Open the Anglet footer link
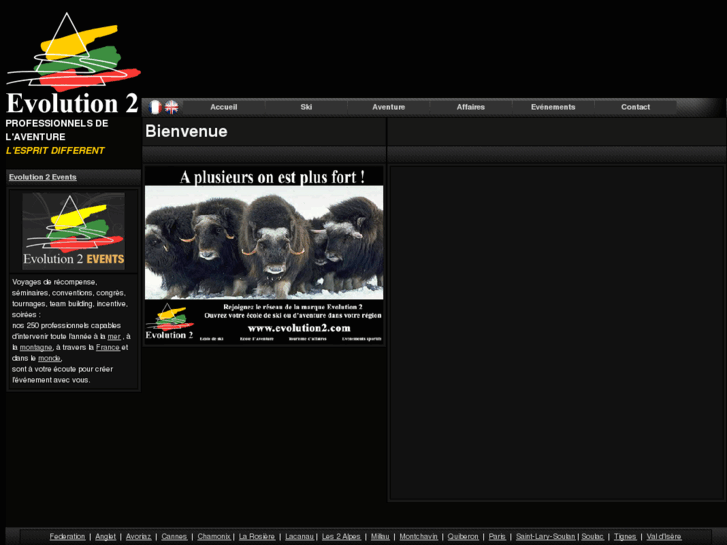This screenshot has width=727, height=545. tap(105, 537)
